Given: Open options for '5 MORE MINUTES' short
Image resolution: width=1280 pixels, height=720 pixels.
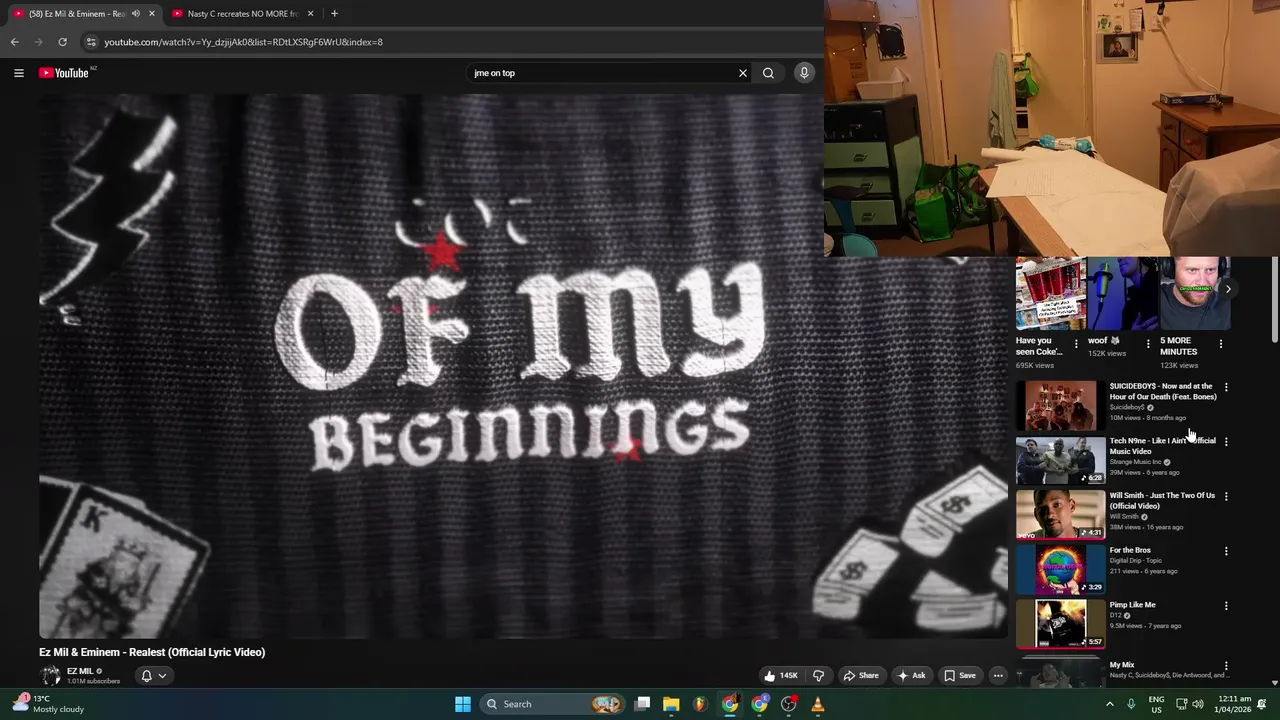Looking at the screenshot, I should tap(1220, 344).
